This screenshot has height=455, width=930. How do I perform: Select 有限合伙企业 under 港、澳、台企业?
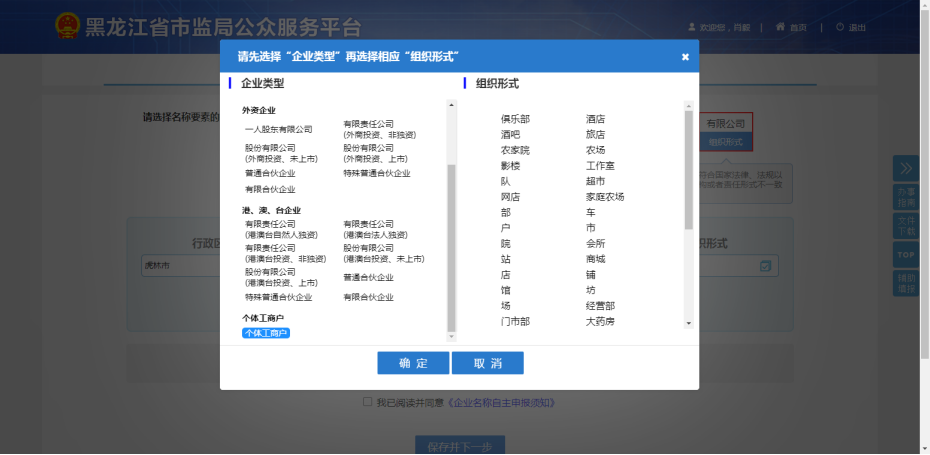pyautogui.click(x=368, y=297)
